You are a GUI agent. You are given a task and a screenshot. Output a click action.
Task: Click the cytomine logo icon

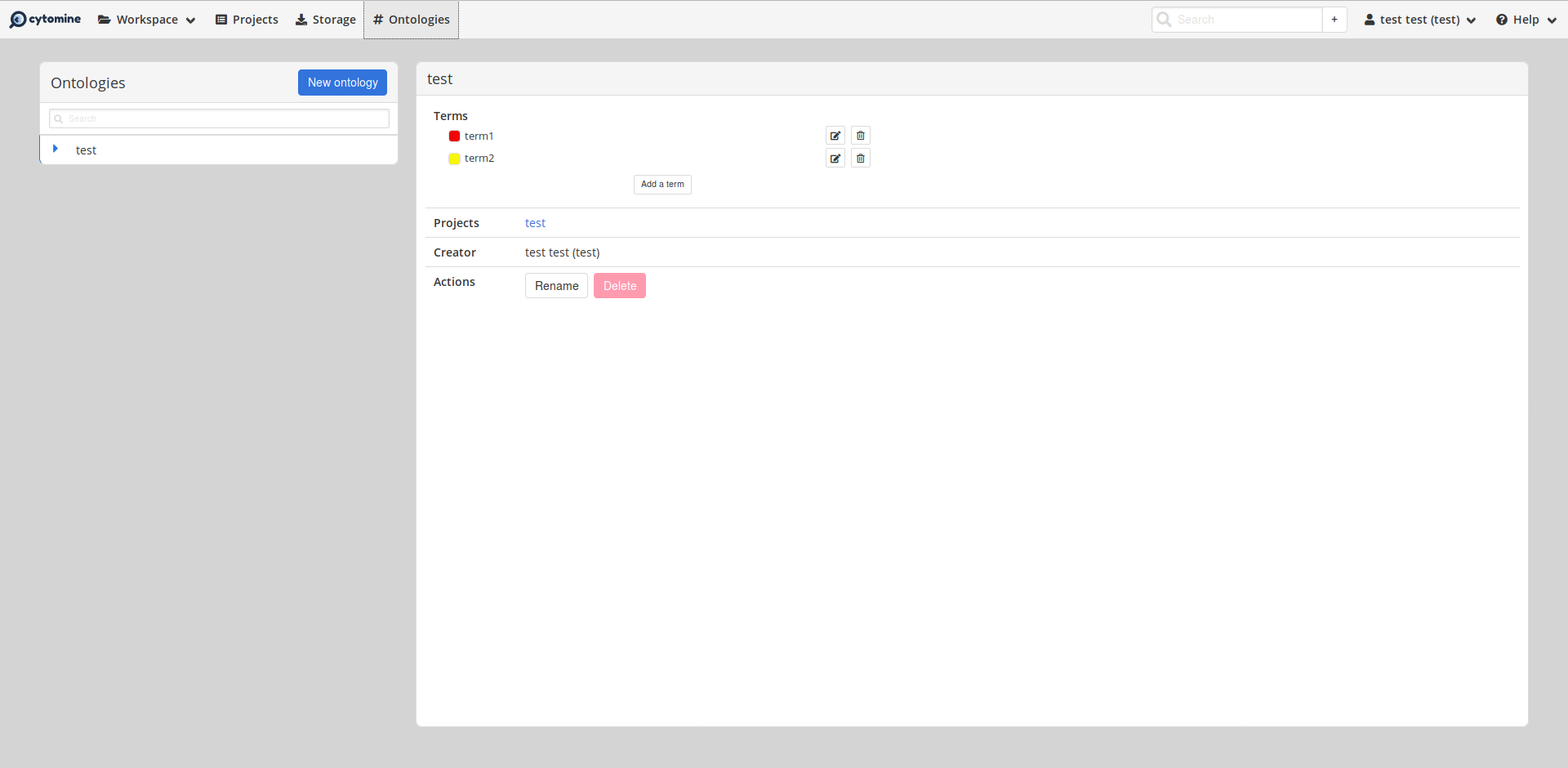(x=17, y=19)
